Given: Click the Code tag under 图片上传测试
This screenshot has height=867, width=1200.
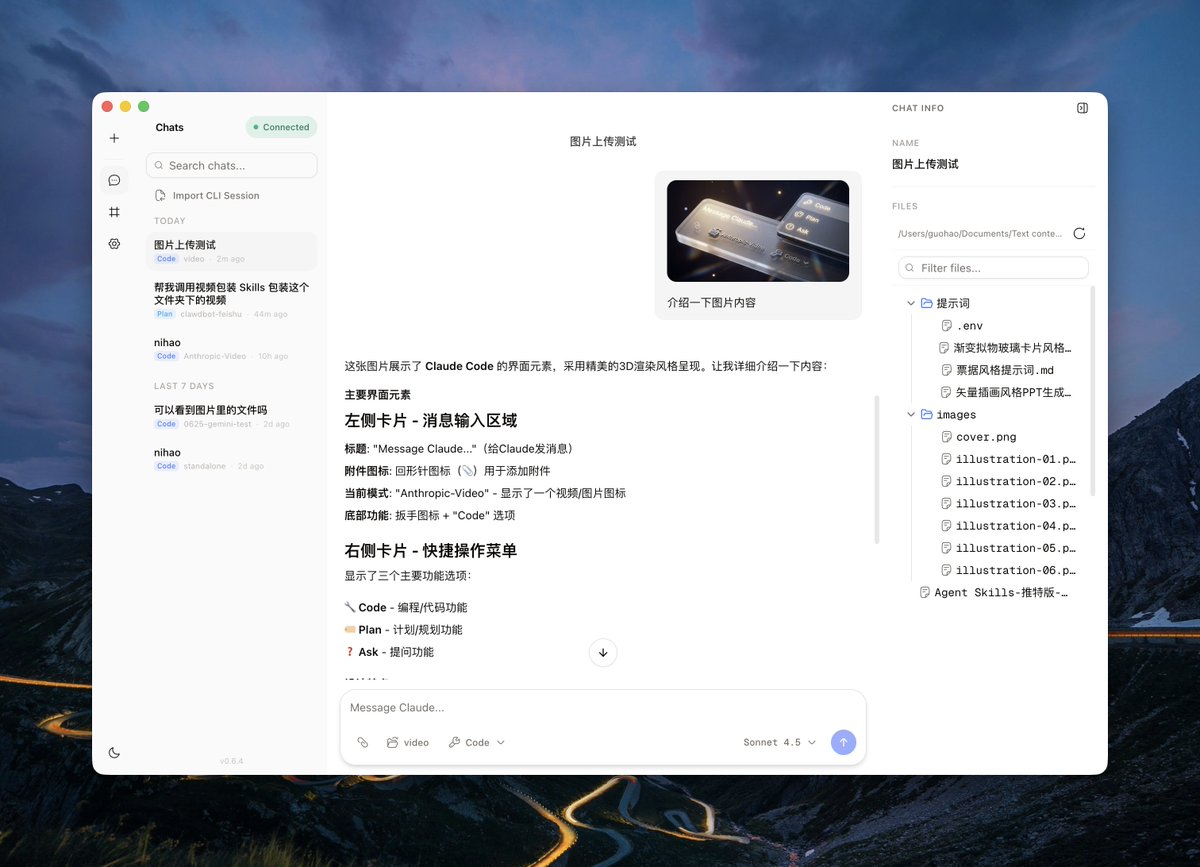Looking at the screenshot, I should pyautogui.click(x=166, y=259).
